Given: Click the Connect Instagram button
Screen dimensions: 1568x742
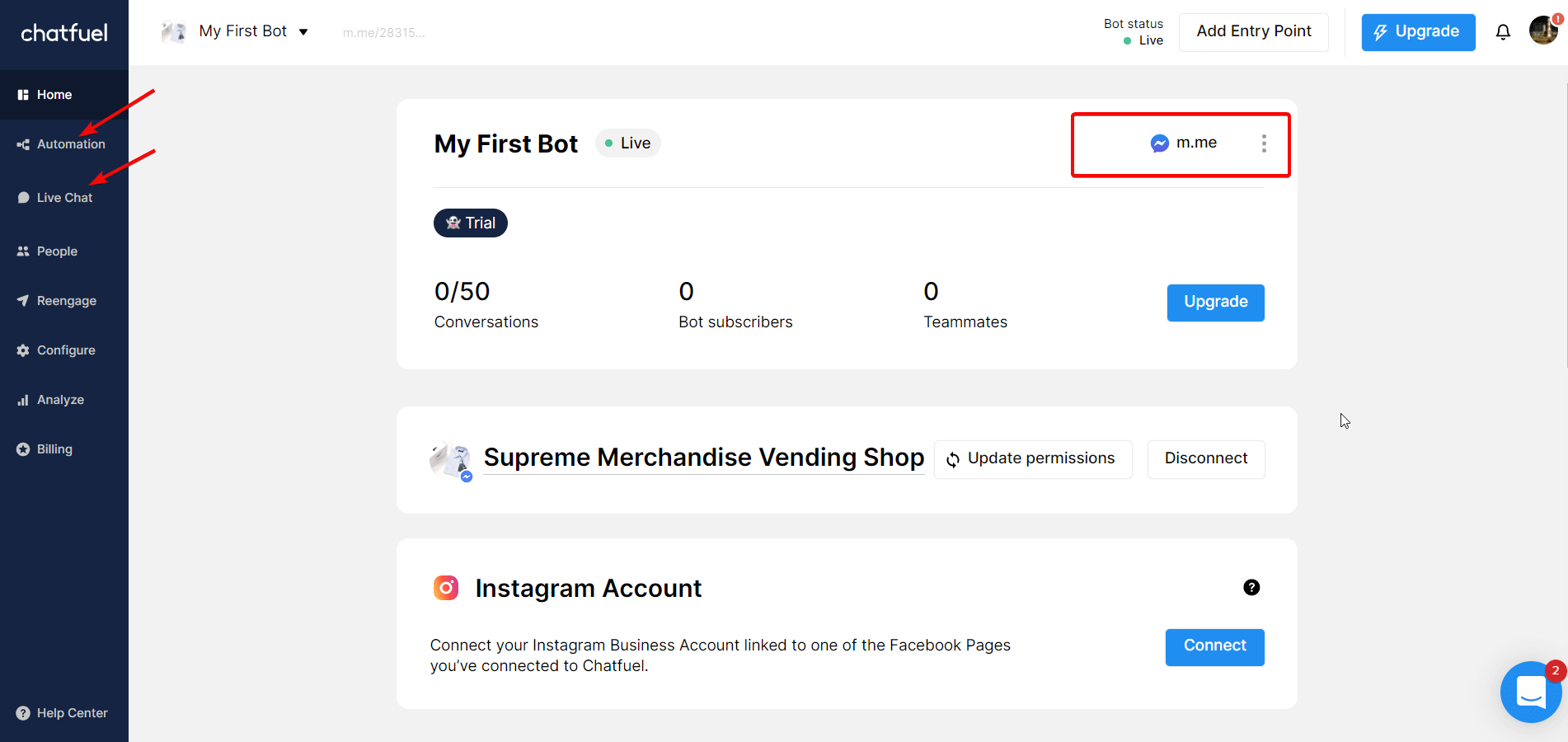Looking at the screenshot, I should tap(1214, 647).
